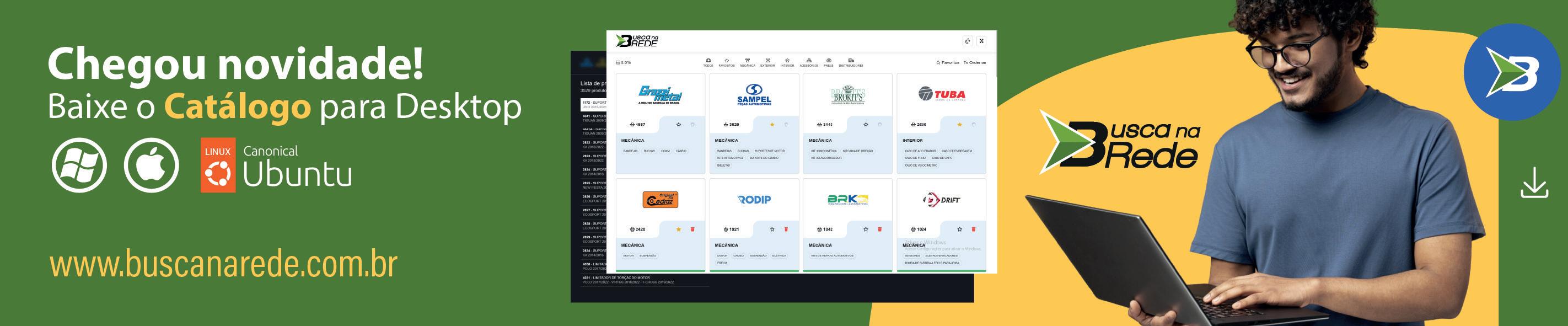Click the FREIOS tag on Rodip card
Screen dimensions: 1568x326
click(722, 263)
